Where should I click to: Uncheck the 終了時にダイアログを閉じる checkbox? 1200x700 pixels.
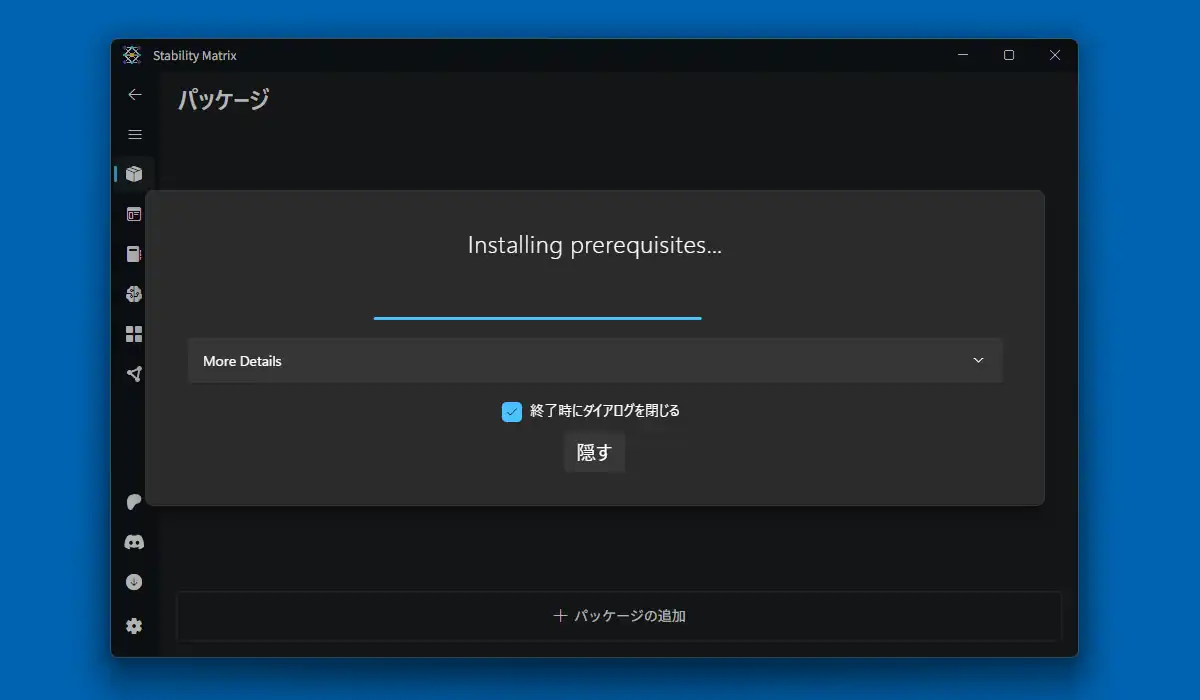[x=512, y=411]
